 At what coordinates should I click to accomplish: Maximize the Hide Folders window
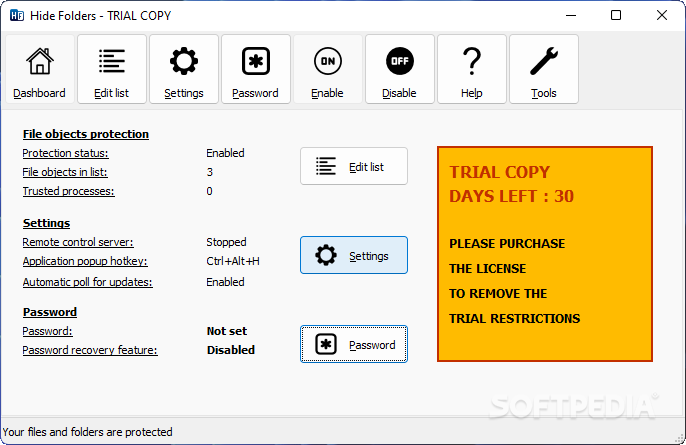pos(616,15)
